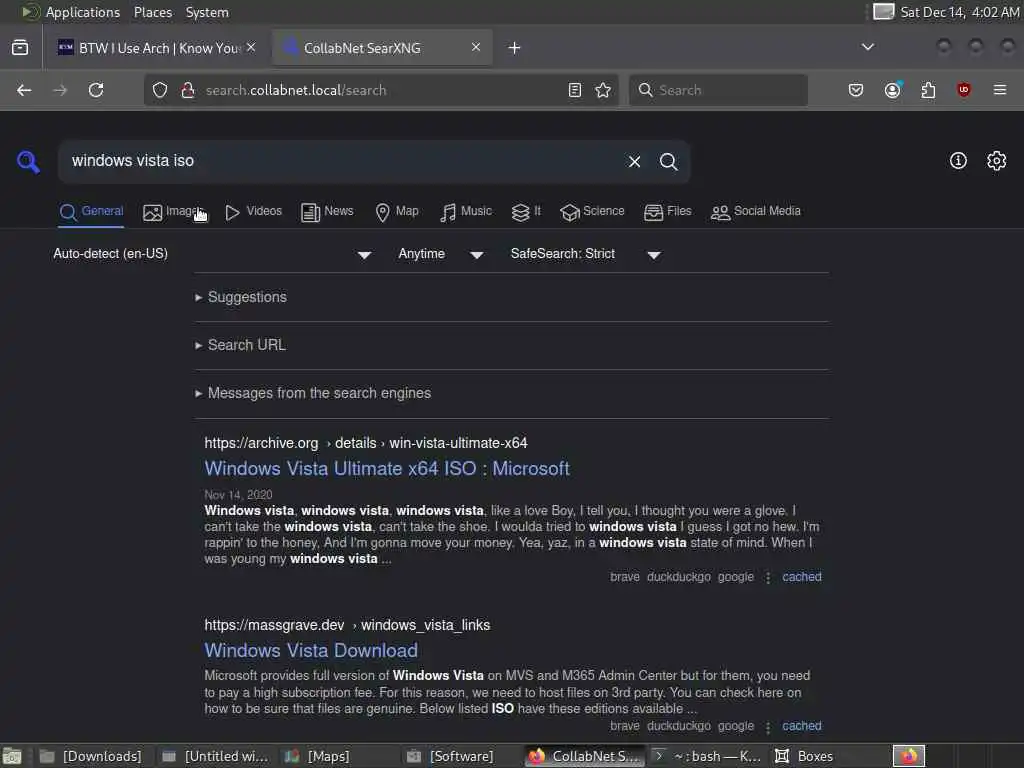
Task: Open the Places menu
Action: 153,12
